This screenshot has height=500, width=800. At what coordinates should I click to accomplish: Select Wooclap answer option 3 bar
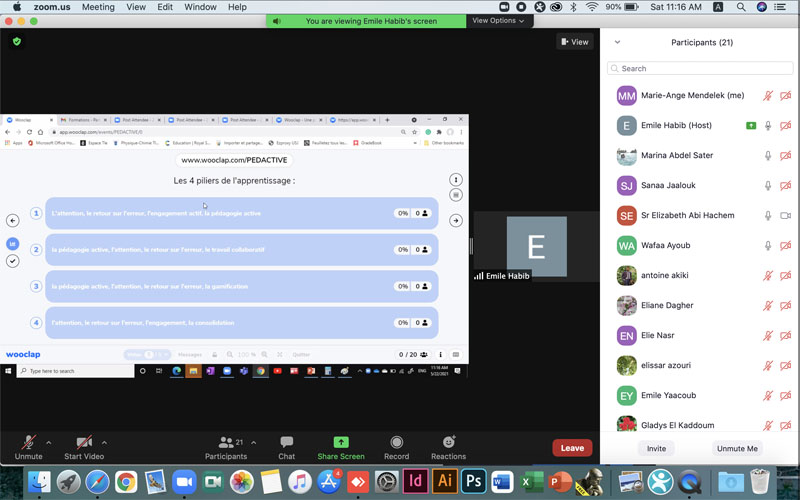coord(242,286)
